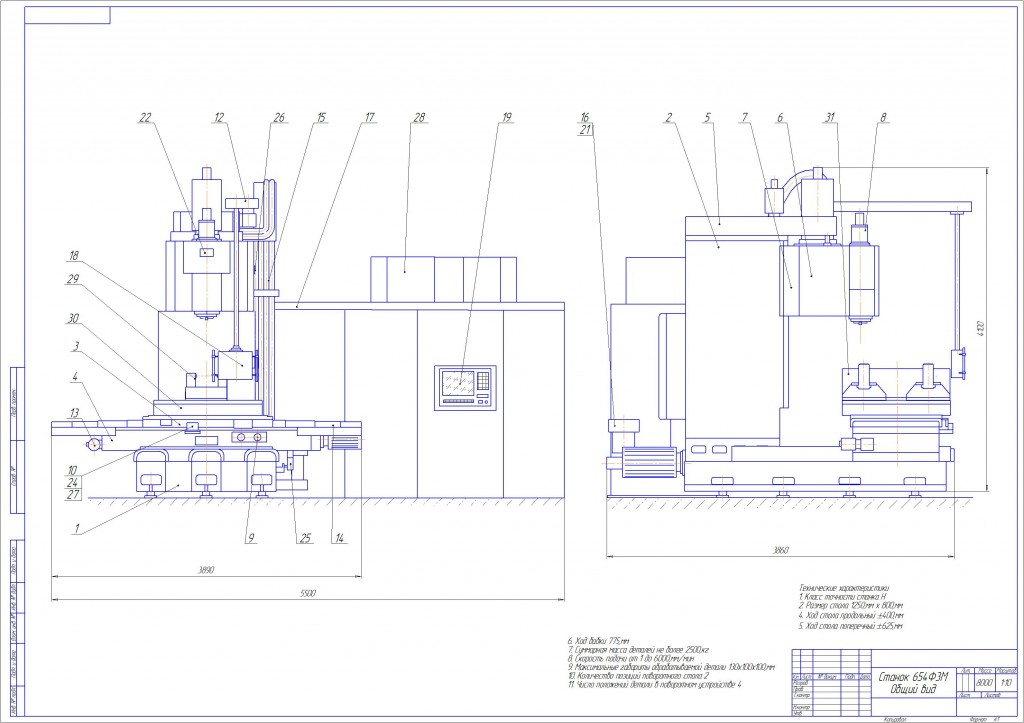This screenshot has height=723, width=1024.
Task: Click callout number 21 below label 16
Action: click(584, 129)
